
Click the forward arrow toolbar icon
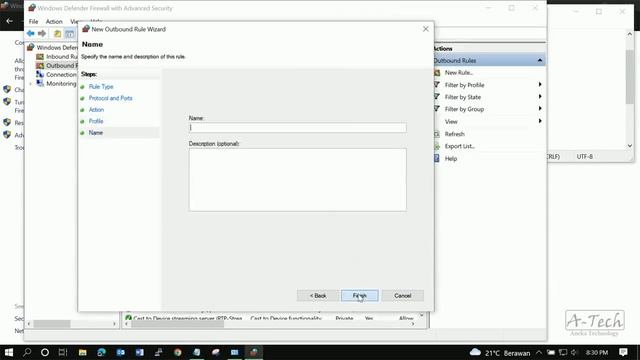click(42, 33)
